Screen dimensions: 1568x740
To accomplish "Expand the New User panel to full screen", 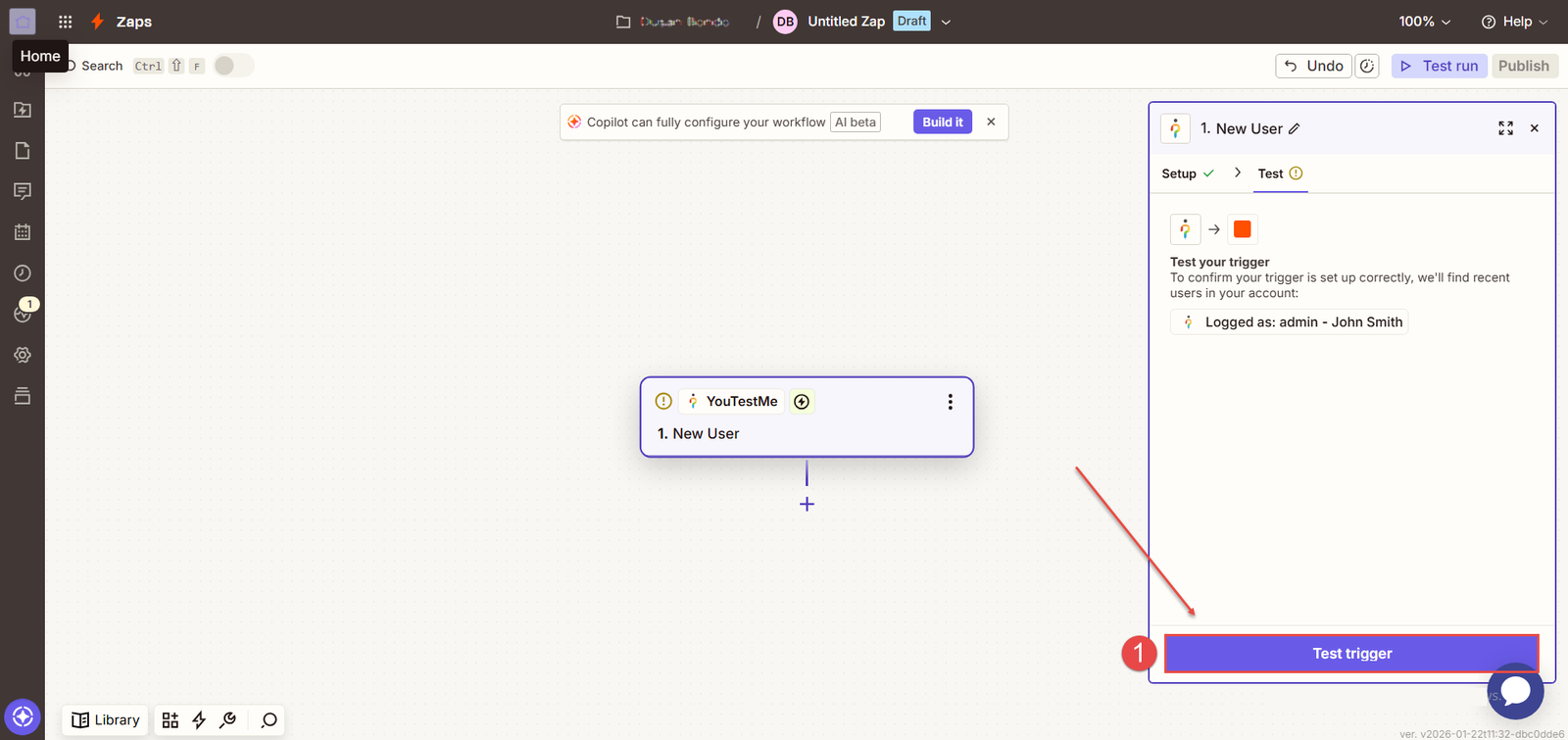I will click(1505, 128).
